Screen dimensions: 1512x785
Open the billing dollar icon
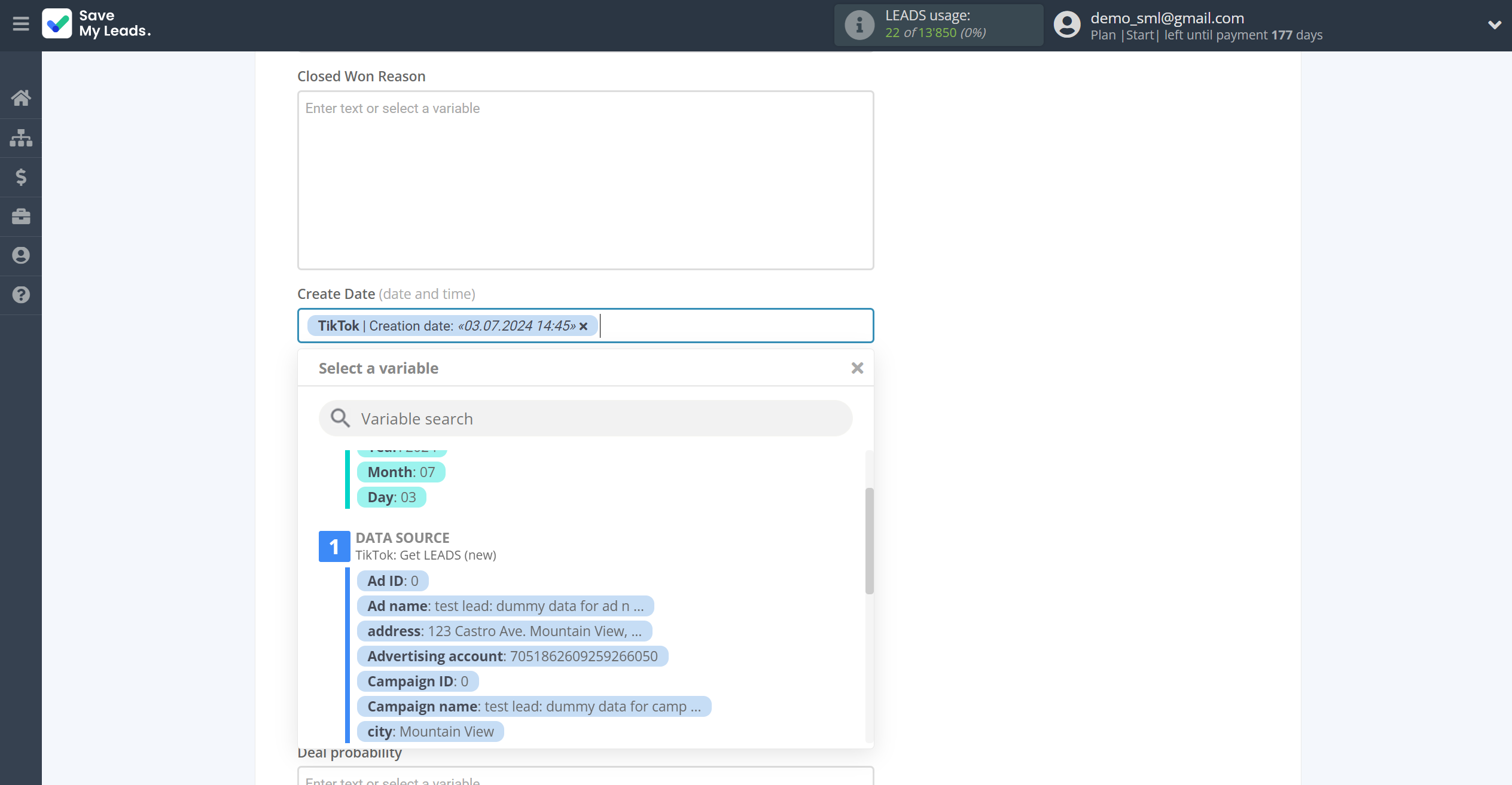click(x=21, y=177)
